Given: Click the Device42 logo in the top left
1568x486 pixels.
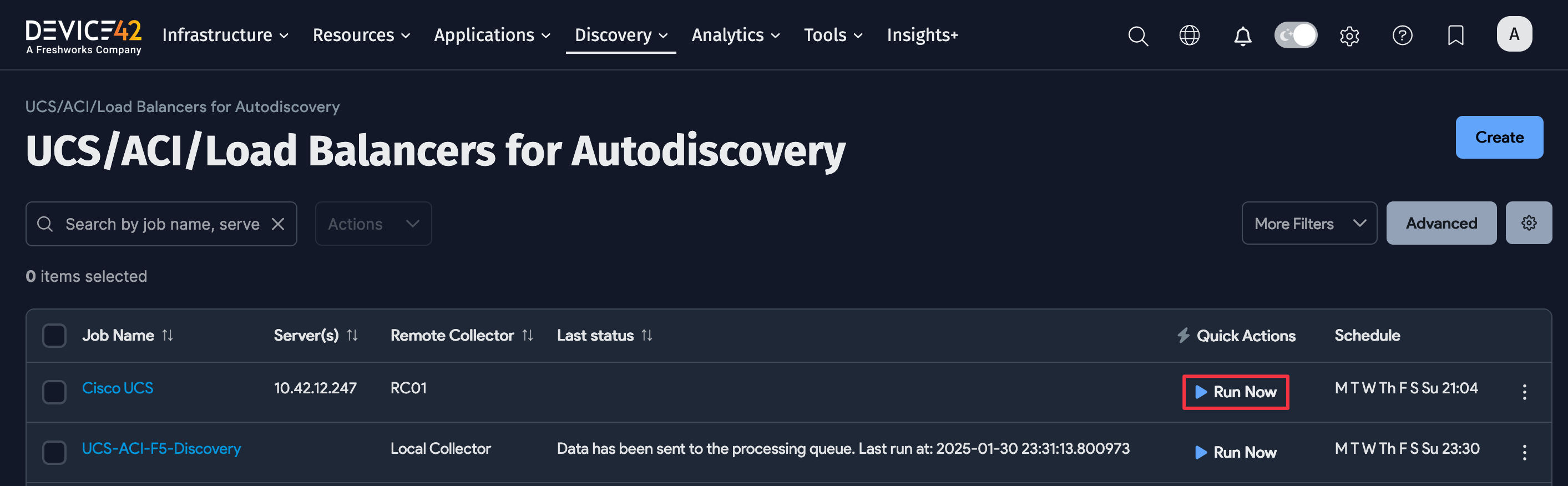Looking at the screenshot, I should (83, 36).
